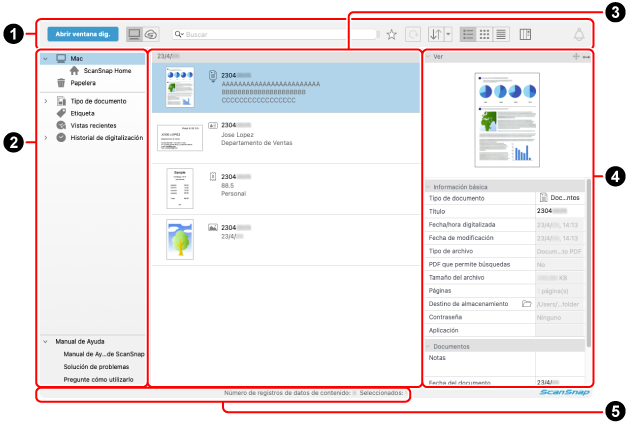Open the Solución de problemas help entry
Viewport: 643px width, 432px height.
(96, 367)
